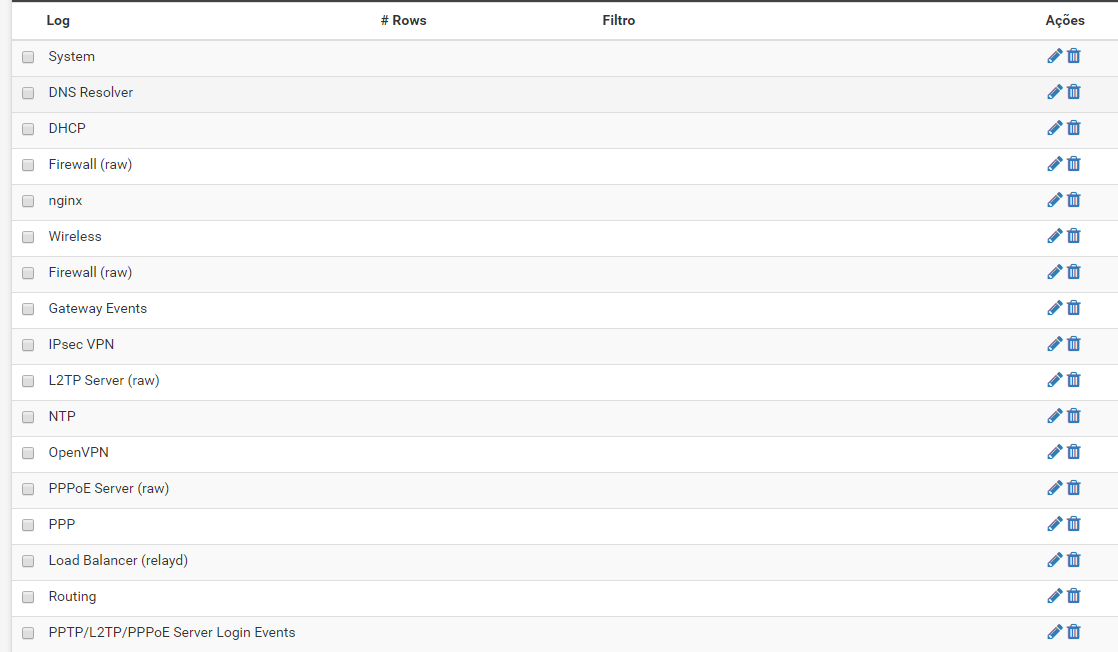Edit the Wireless log entry

pos(1054,236)
